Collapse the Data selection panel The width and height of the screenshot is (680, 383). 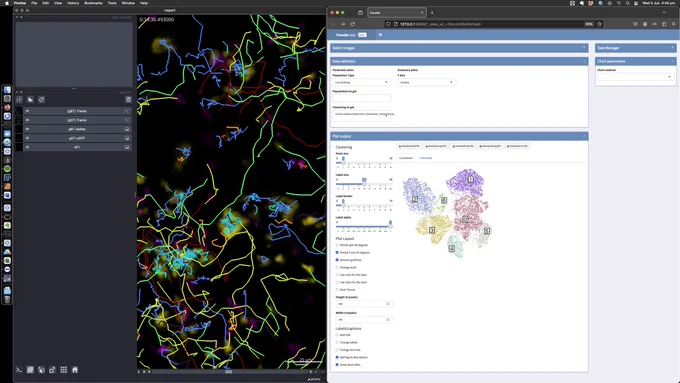(584, 61)
